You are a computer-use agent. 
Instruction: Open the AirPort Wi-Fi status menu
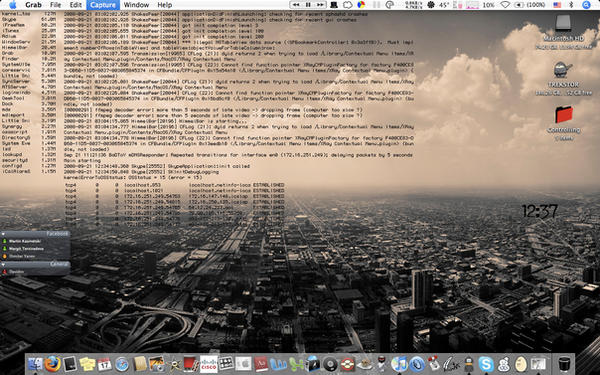pos(505,5)
